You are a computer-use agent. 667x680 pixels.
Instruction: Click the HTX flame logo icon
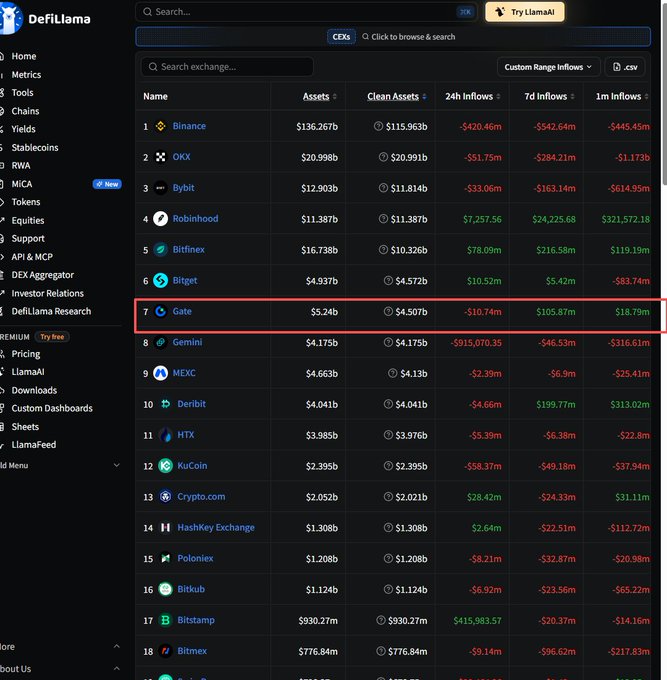click(165, 435)
